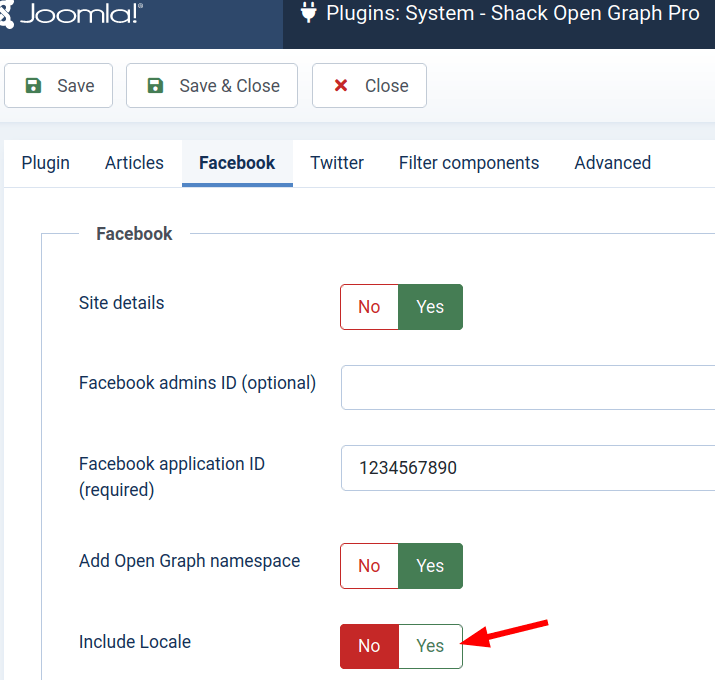
Task: Set Site details to No
Action: coord(369,307)
